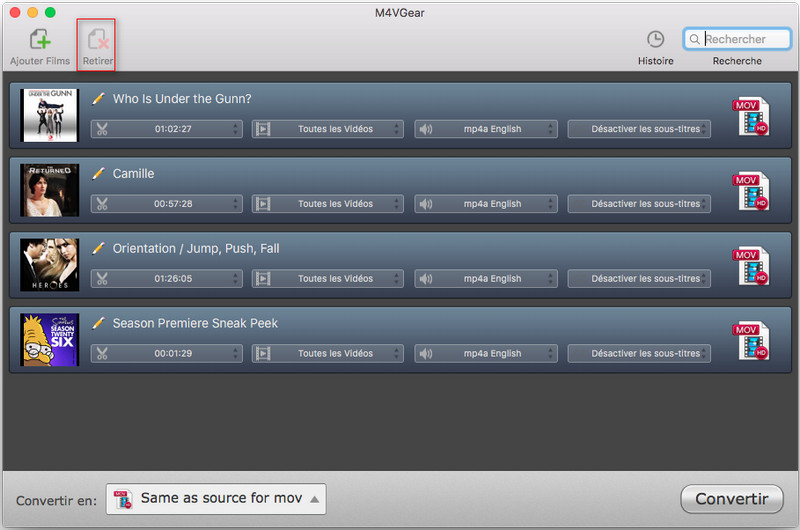Select Who Is Under the Gunn? poster thumbnail
Viewport: 800px width, 530px height.
(x=49, y=115)
